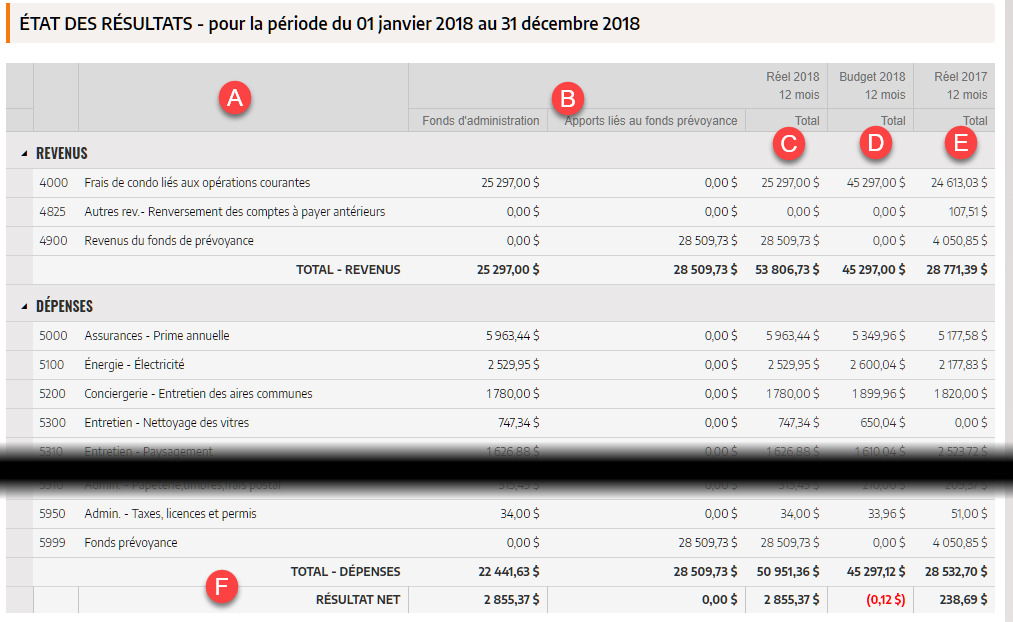Select account code 4900

point(53,241)
